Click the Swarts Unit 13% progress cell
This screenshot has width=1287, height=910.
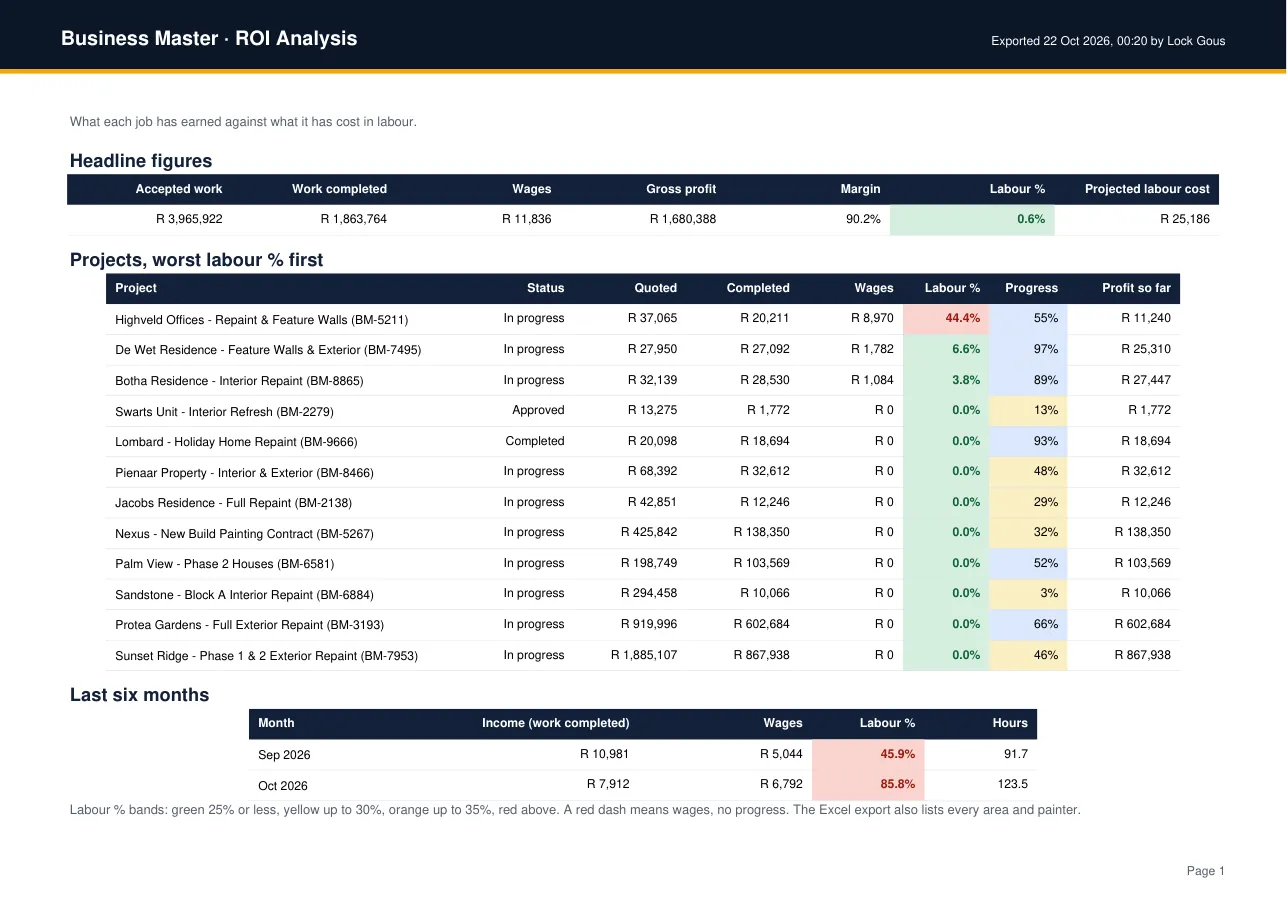1028,411
